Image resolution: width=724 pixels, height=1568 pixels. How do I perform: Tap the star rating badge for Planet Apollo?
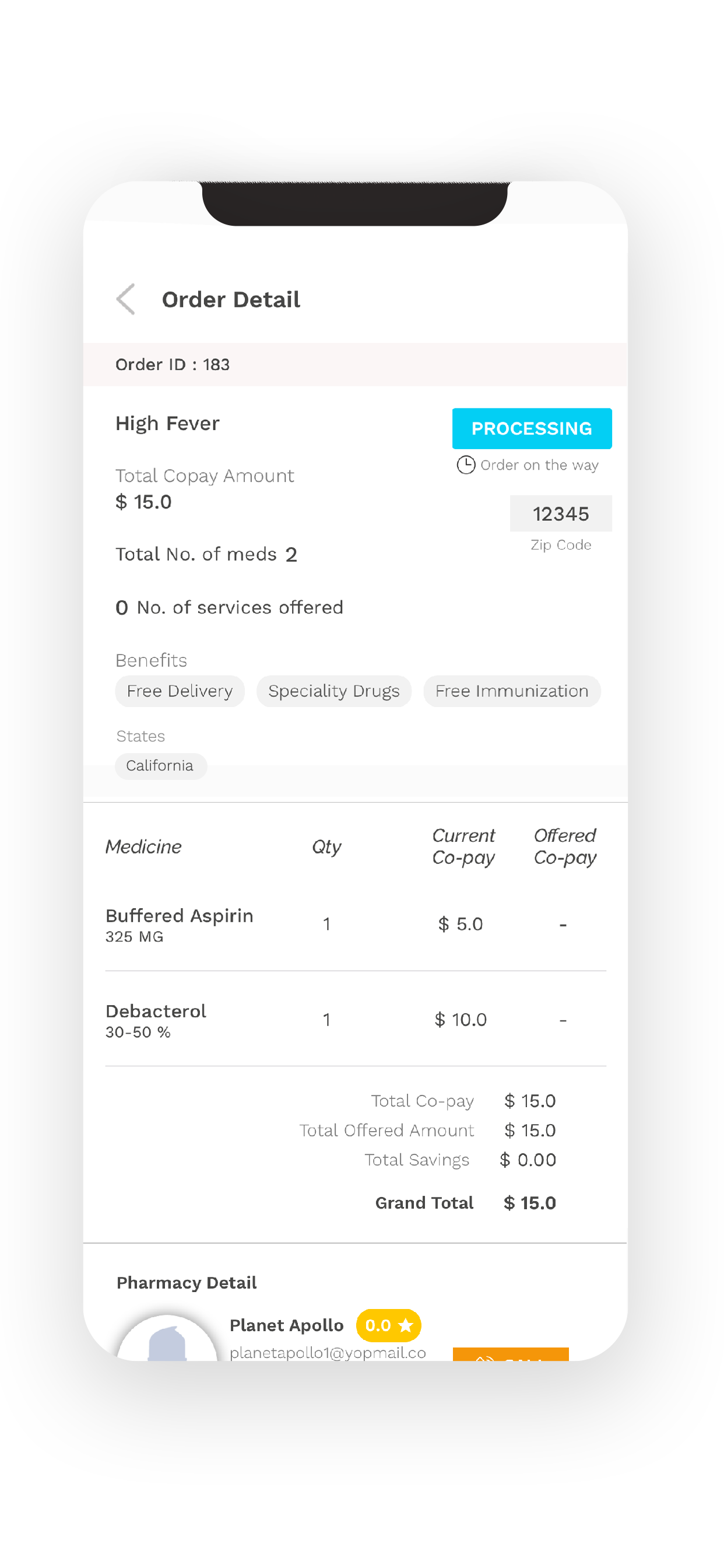tap(388, 1325)
